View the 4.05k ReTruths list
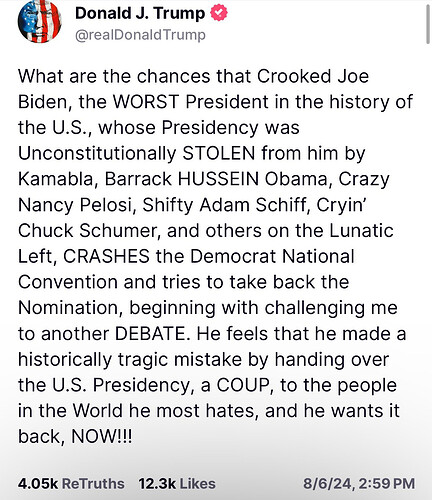432x500 pixels. (x=71, y=484)
